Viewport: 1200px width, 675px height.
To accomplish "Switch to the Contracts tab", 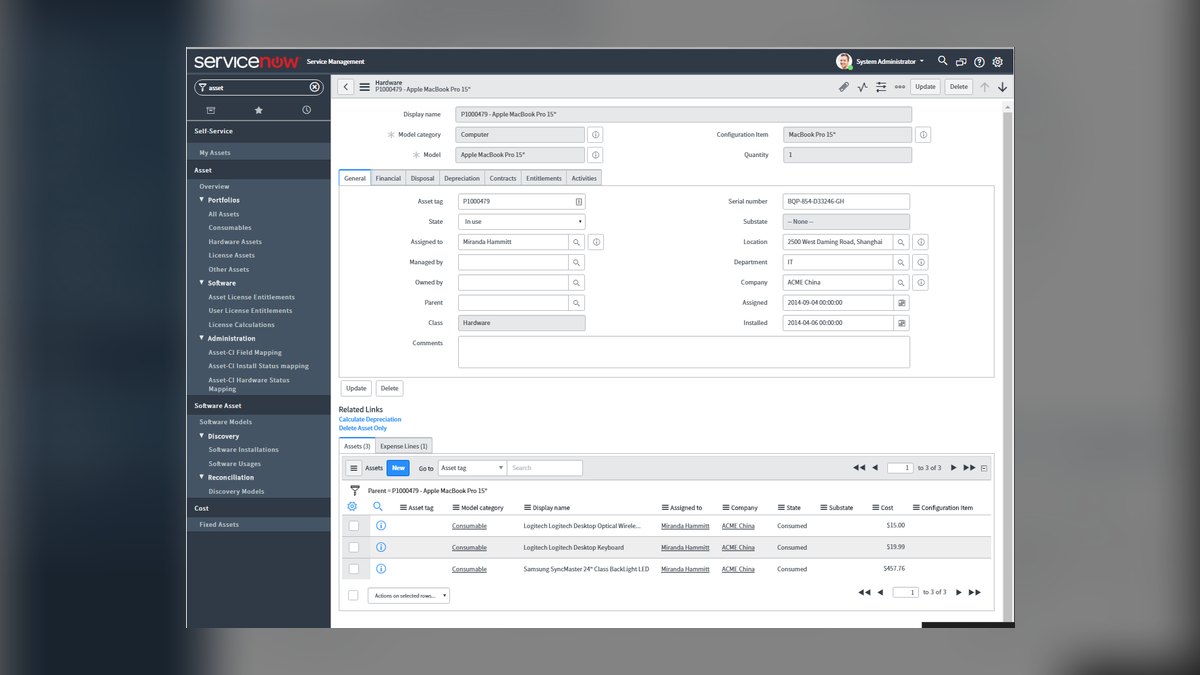I will pos(503,178).
